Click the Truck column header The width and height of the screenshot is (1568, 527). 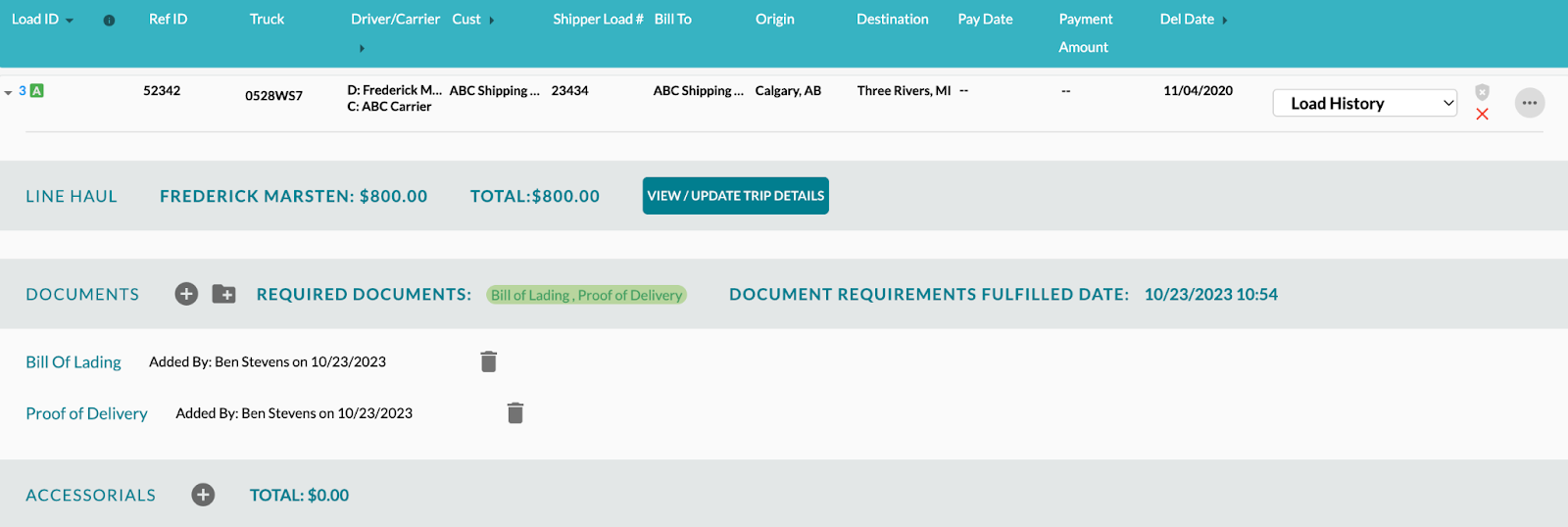point(267,20)
